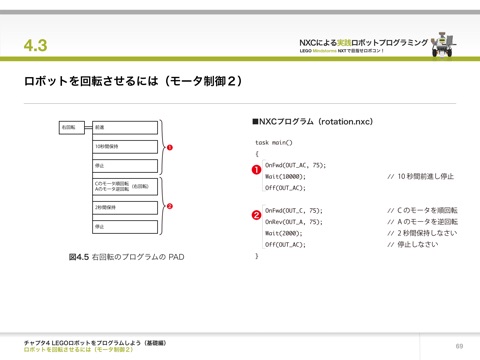Select the code line OnFwd(OUT_C, 75);
The width and height of the screenshot is (480, 360).
[294, 211]
